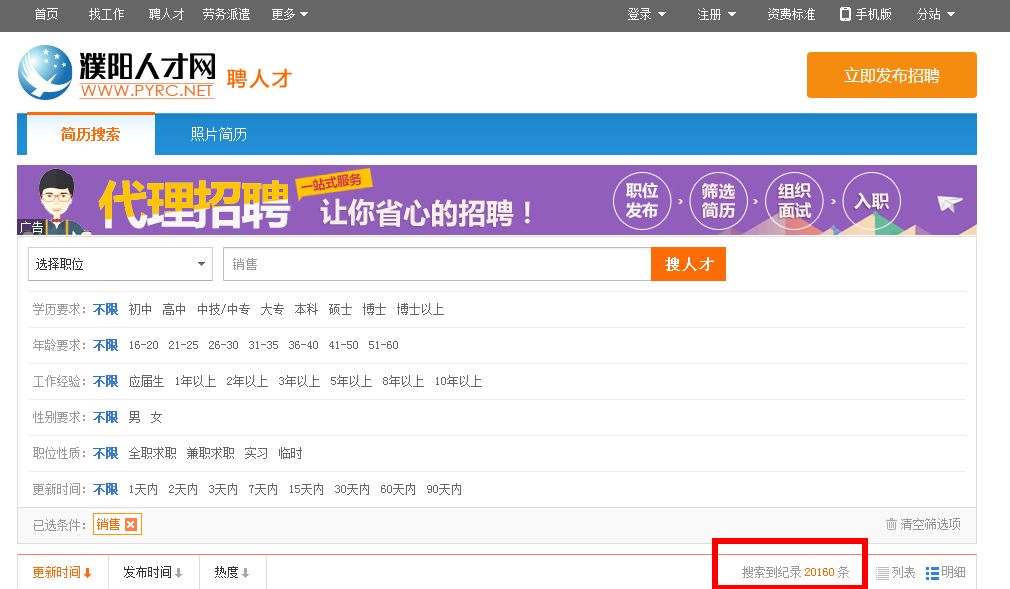
Task: Filter gender by 男
Action: (x=134, y=418)
